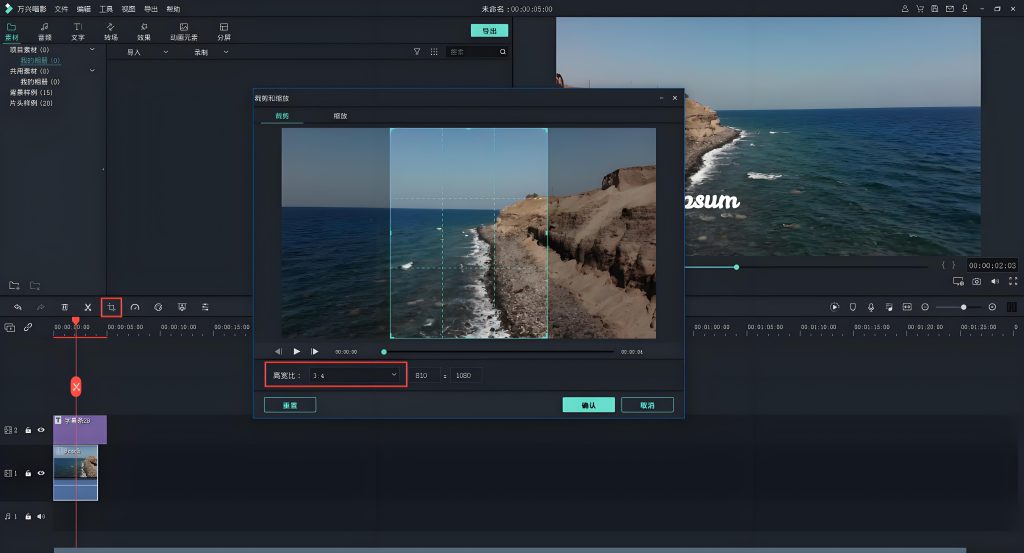Mute audio track 1 speaker icon
The height and width of the screenshot is (553, 1024).
coord(41,517)
